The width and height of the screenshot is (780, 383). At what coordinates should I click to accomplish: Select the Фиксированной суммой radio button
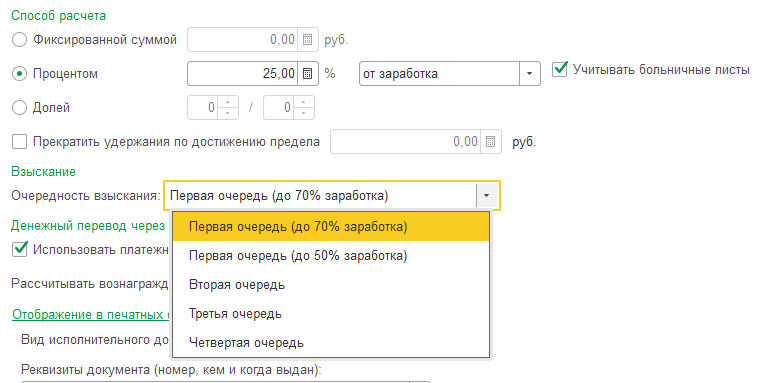pyautogui.click(x=19, y=40)
